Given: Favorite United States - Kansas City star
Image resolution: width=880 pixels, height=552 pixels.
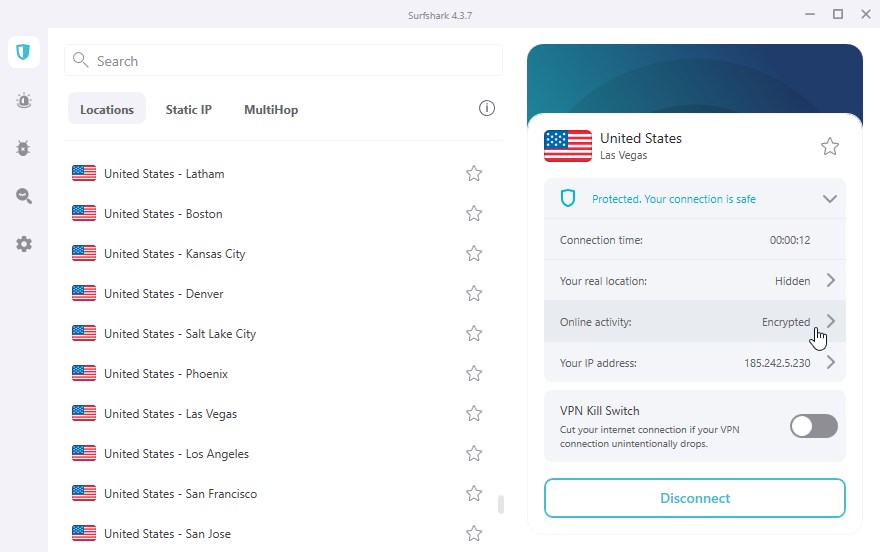Looking at the screenshot, I should [474, 254].
